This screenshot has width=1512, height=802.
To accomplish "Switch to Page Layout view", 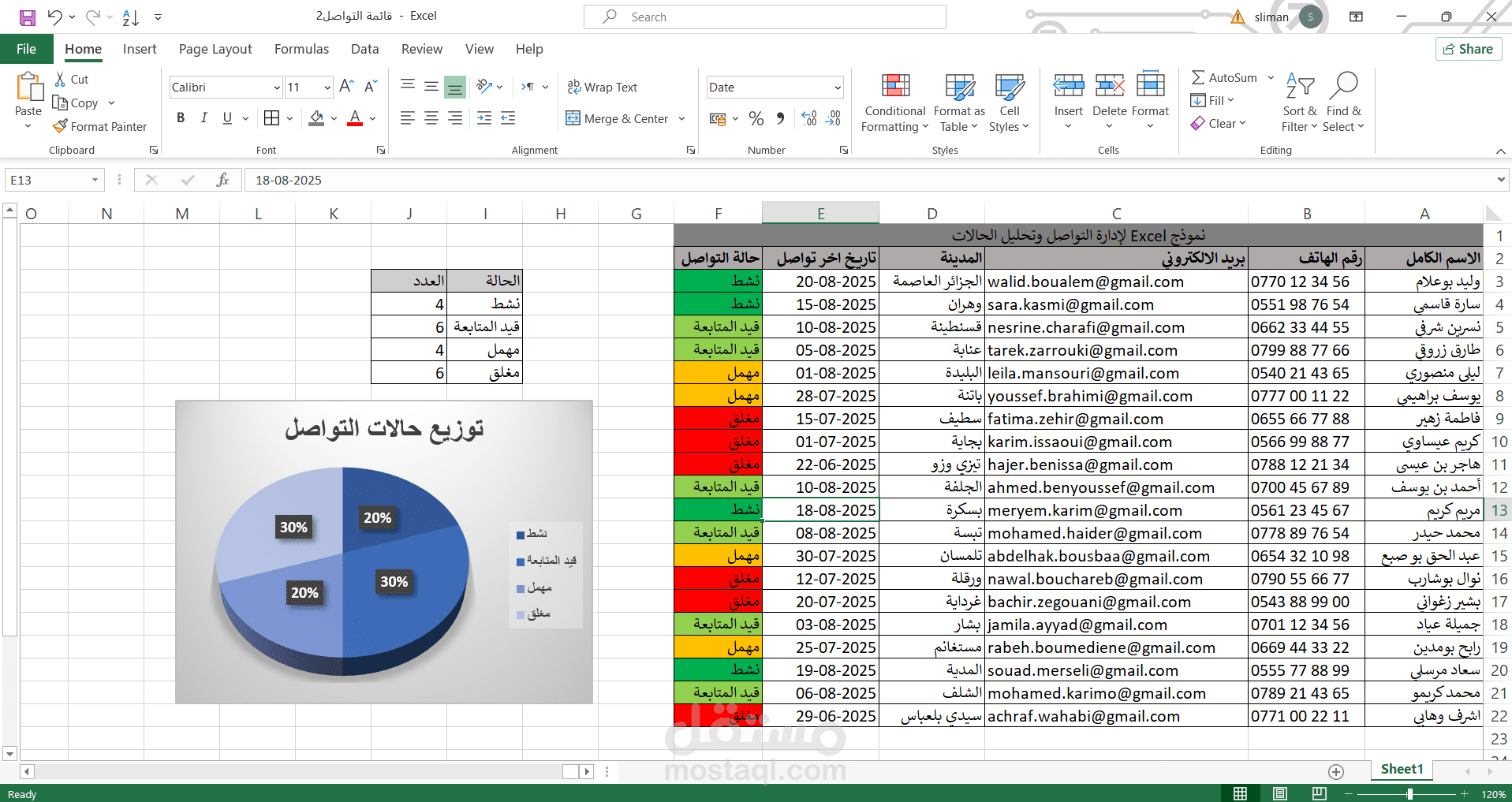I will [x=1280, y=793].
